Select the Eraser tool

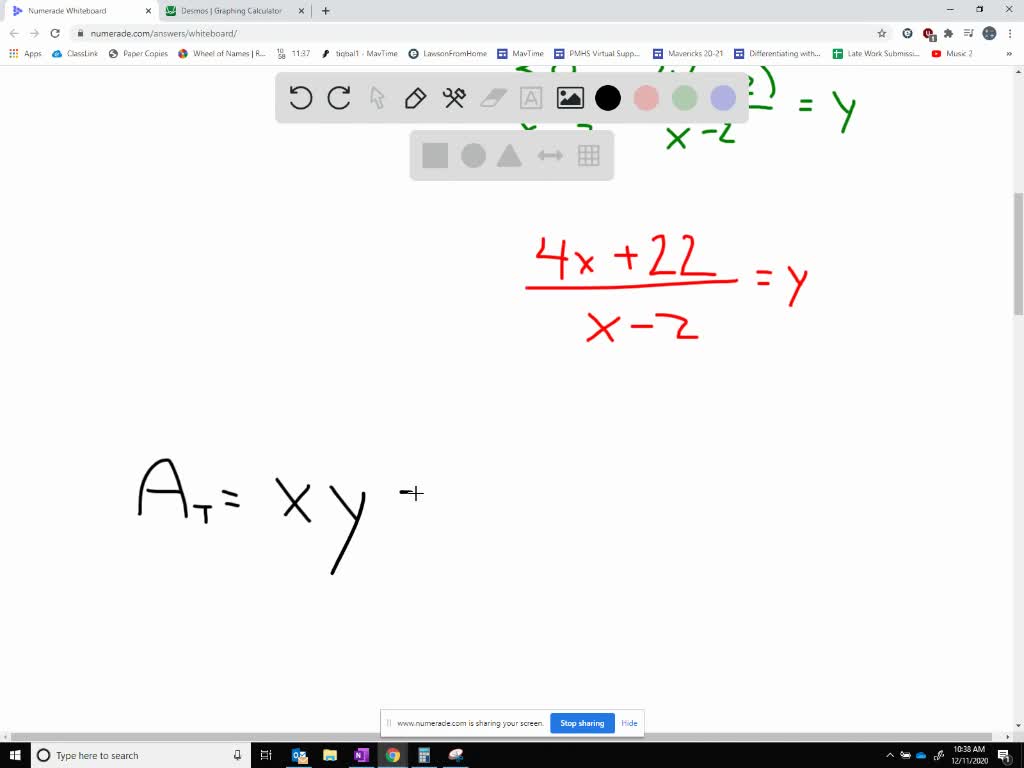[492, 98]
